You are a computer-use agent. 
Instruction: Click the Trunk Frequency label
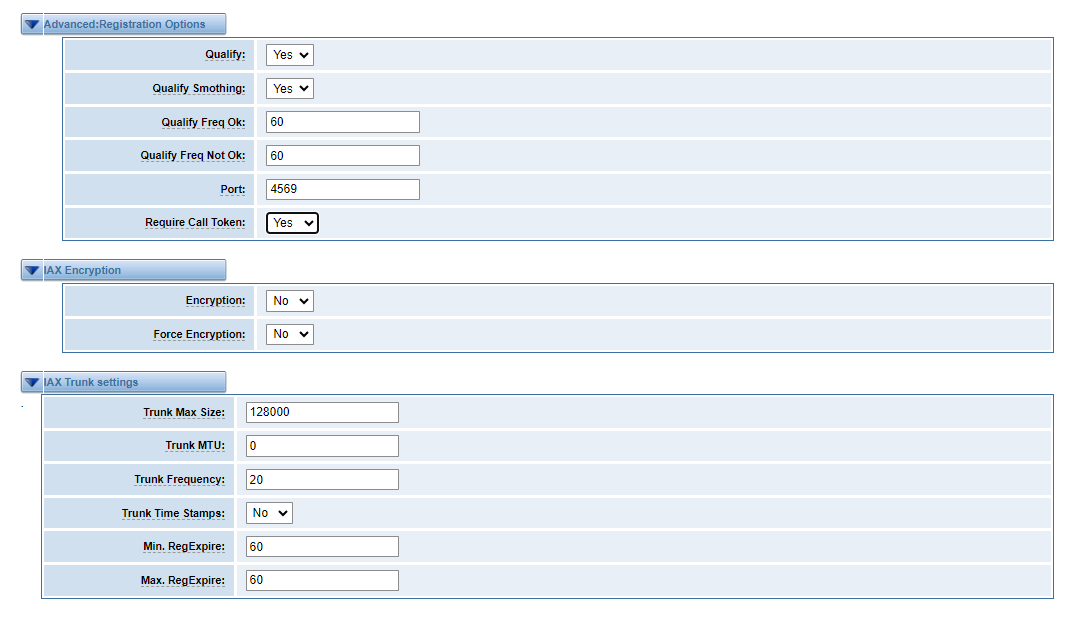[x=179, y=479]
